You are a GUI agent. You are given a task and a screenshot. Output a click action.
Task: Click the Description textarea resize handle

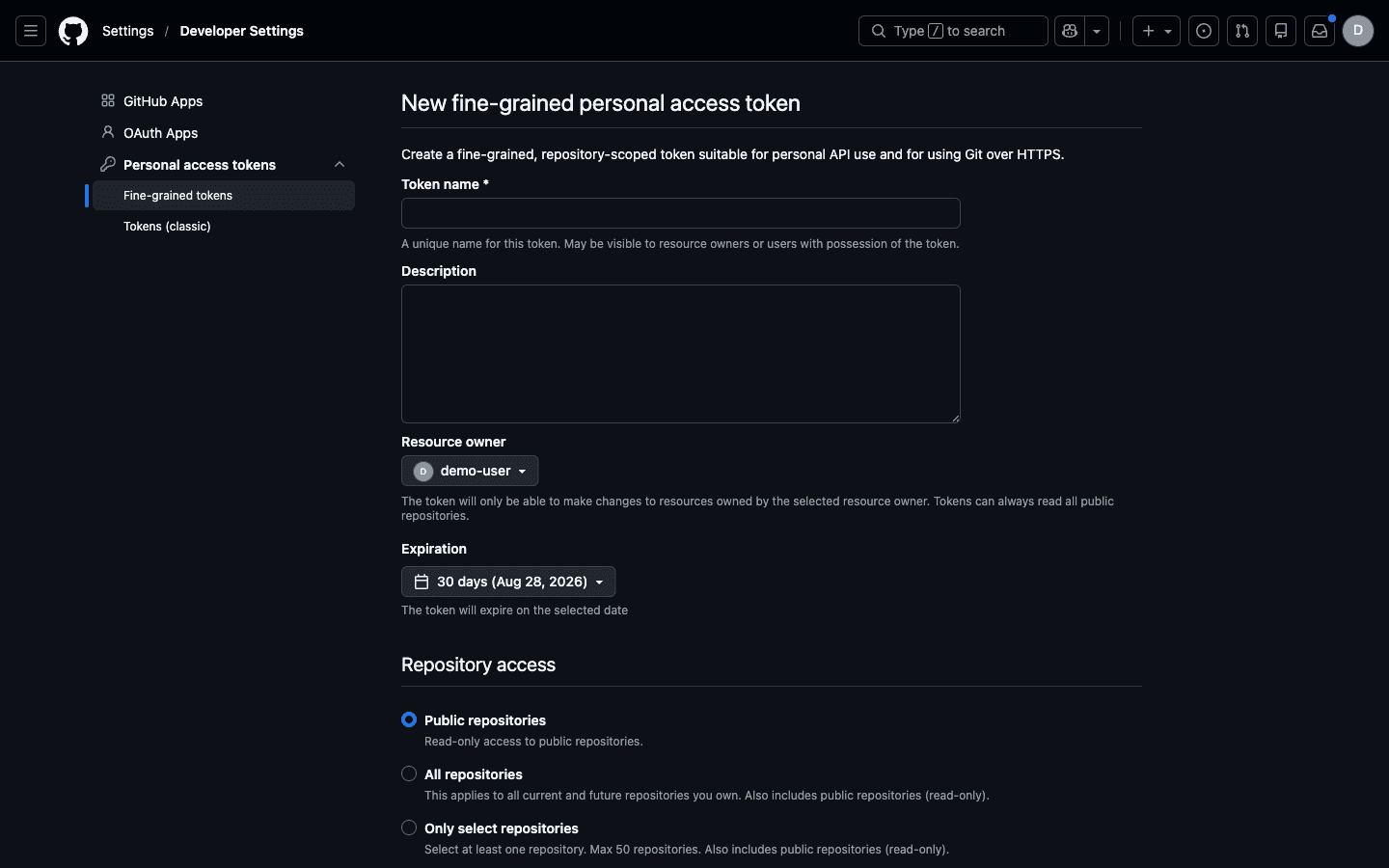(x=955, y=418)
